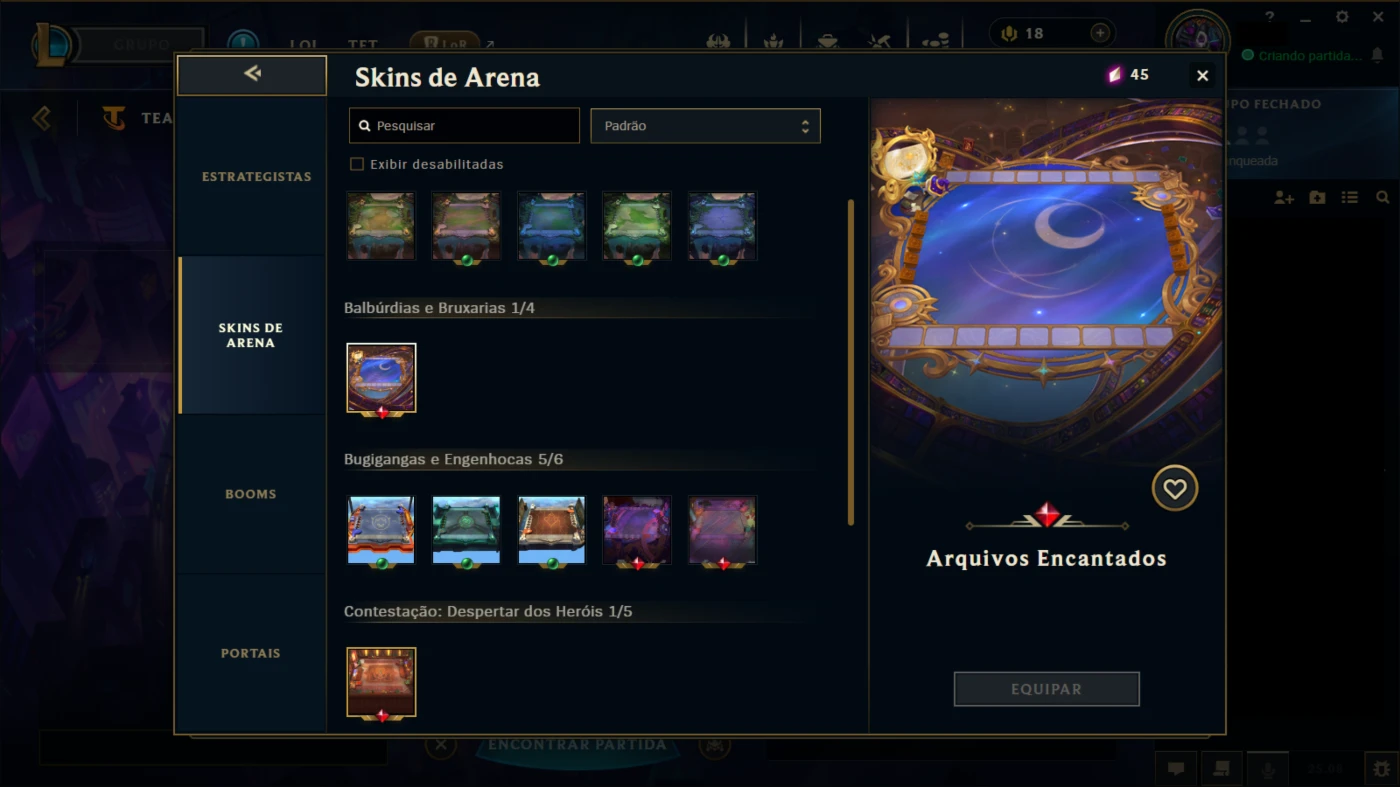Favorite Arquivos Encantados with the heart icon
The width and height of the screenshot is (1400, 787).
pos(1174,489)
